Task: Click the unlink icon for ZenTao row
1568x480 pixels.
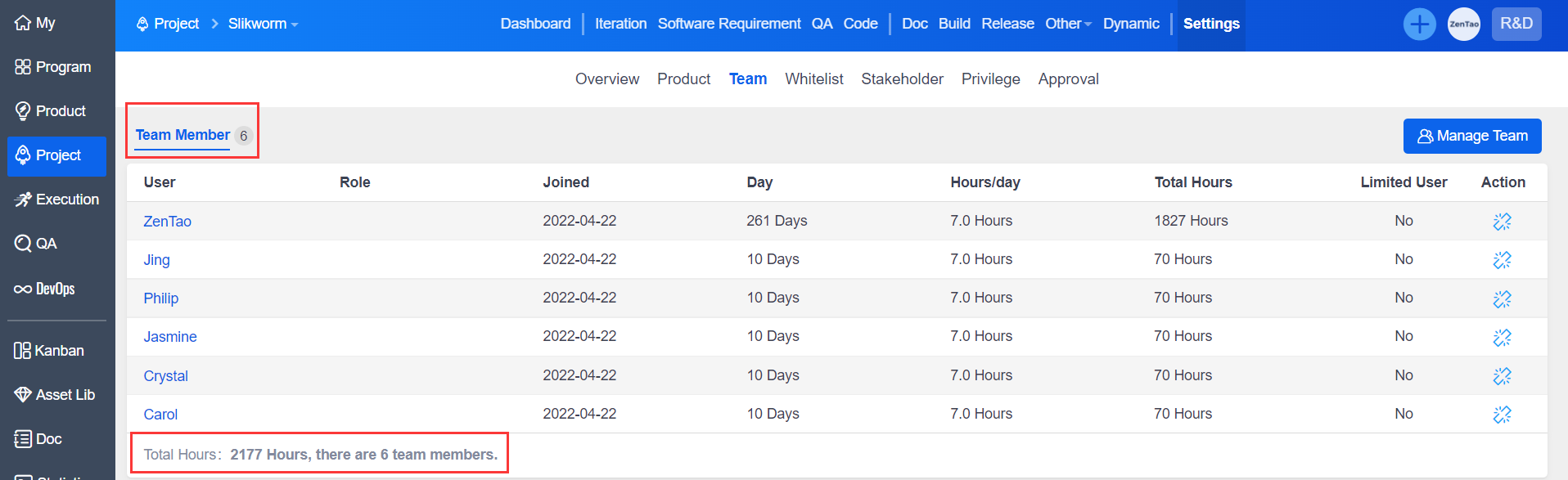Action: (1502, 221)
